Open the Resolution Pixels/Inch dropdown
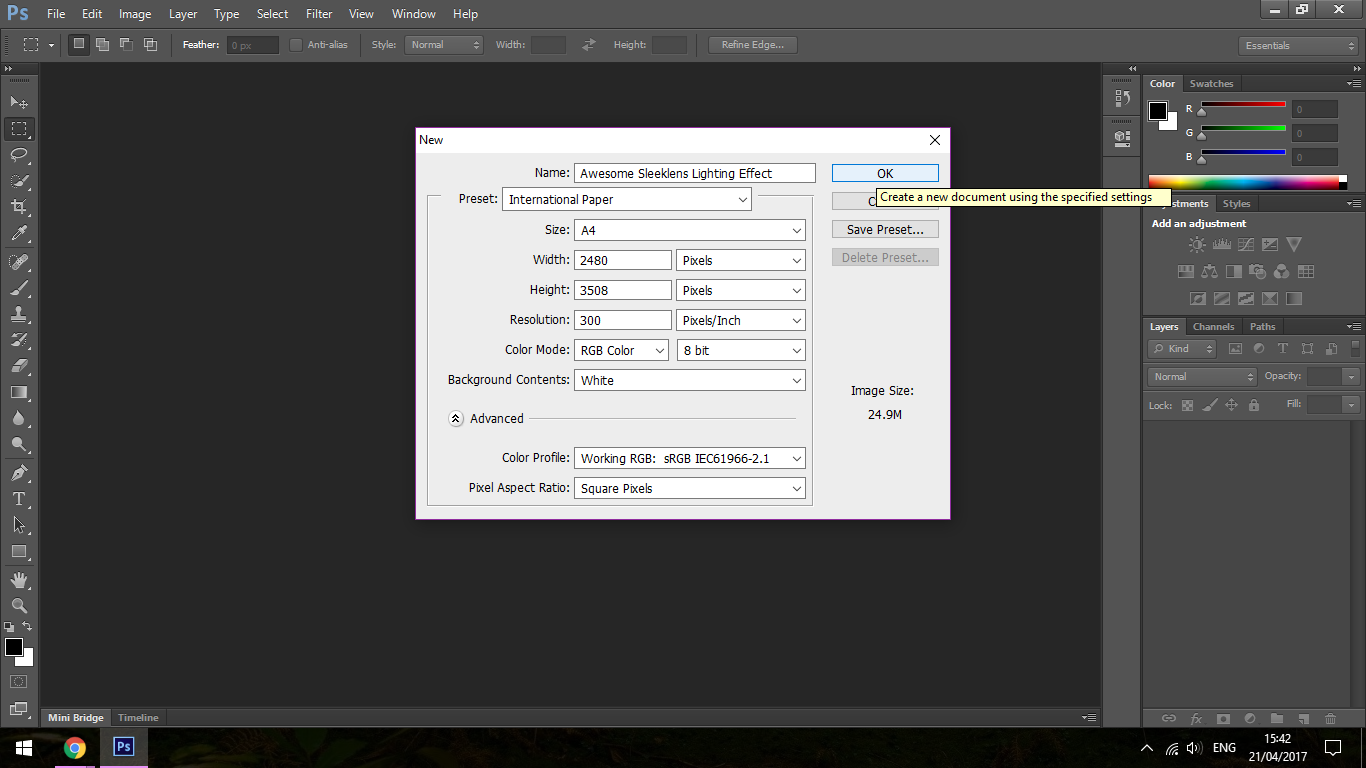 [741, 320]
